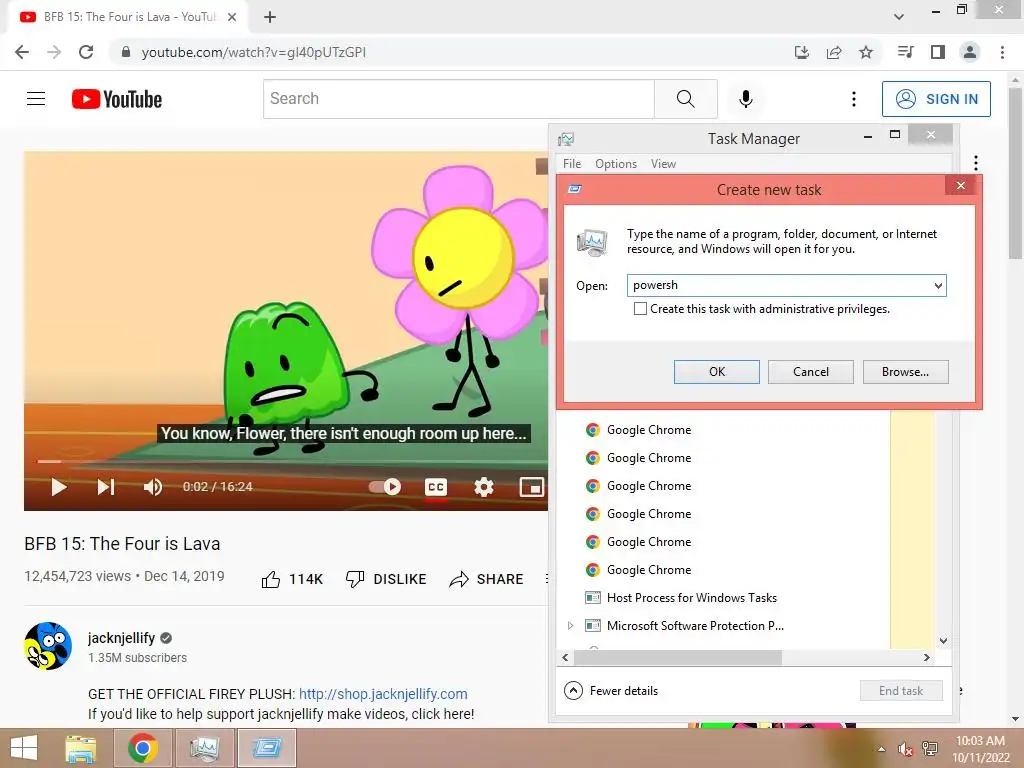
Task: Toggle Chrome side panel icon
Action: click(x=938, y=52)
